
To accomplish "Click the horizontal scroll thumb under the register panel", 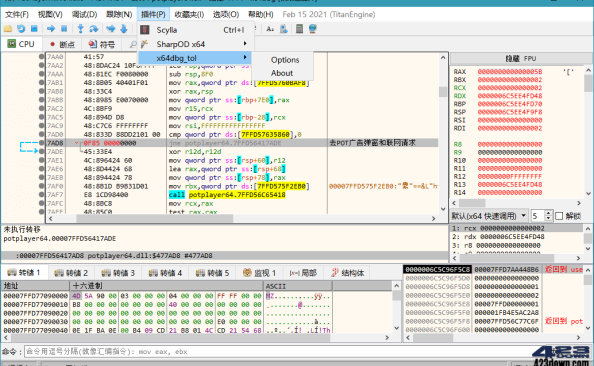I will coord(472,203).
